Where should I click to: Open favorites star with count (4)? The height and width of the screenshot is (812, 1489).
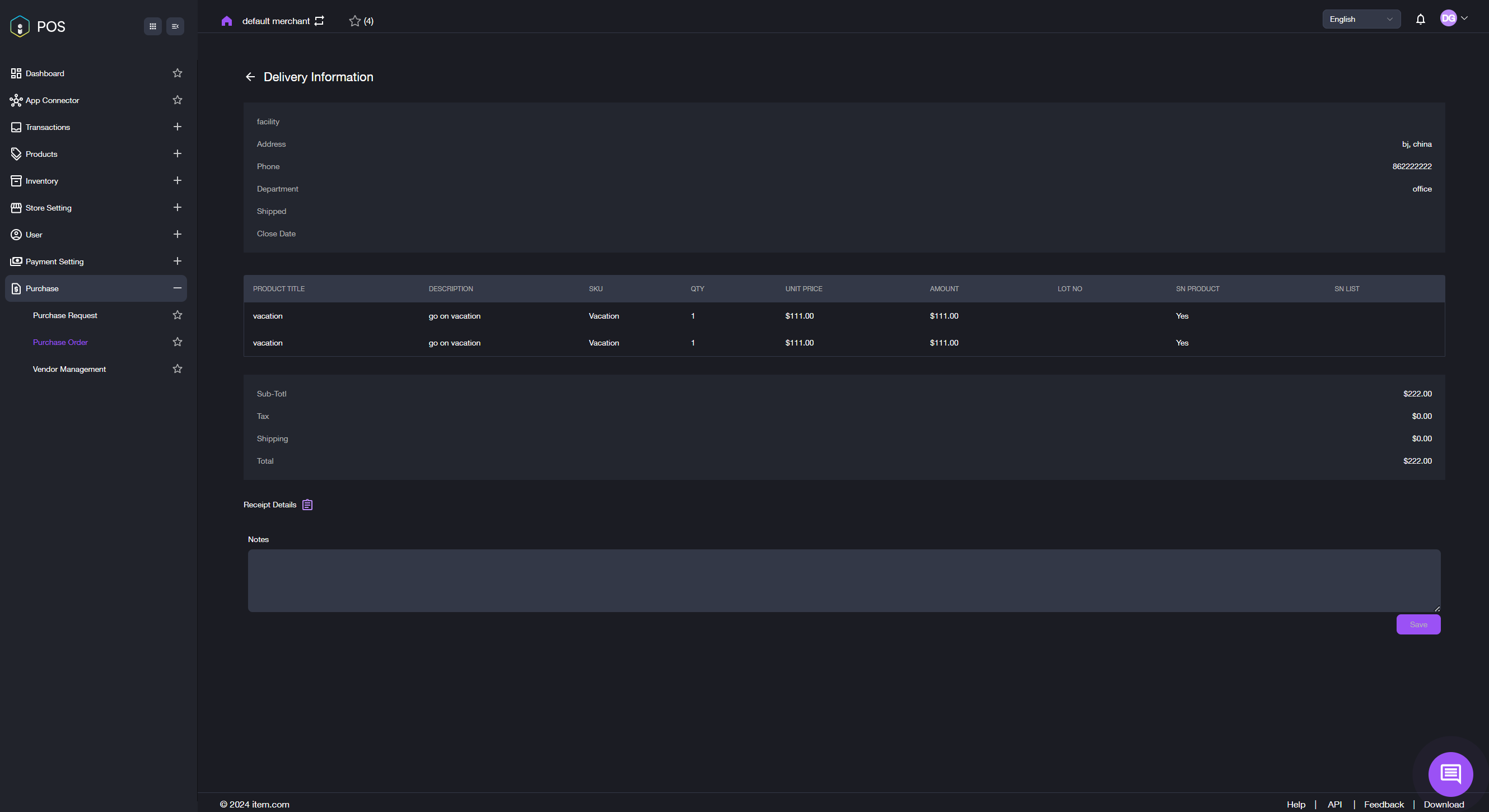pos(361,21)
